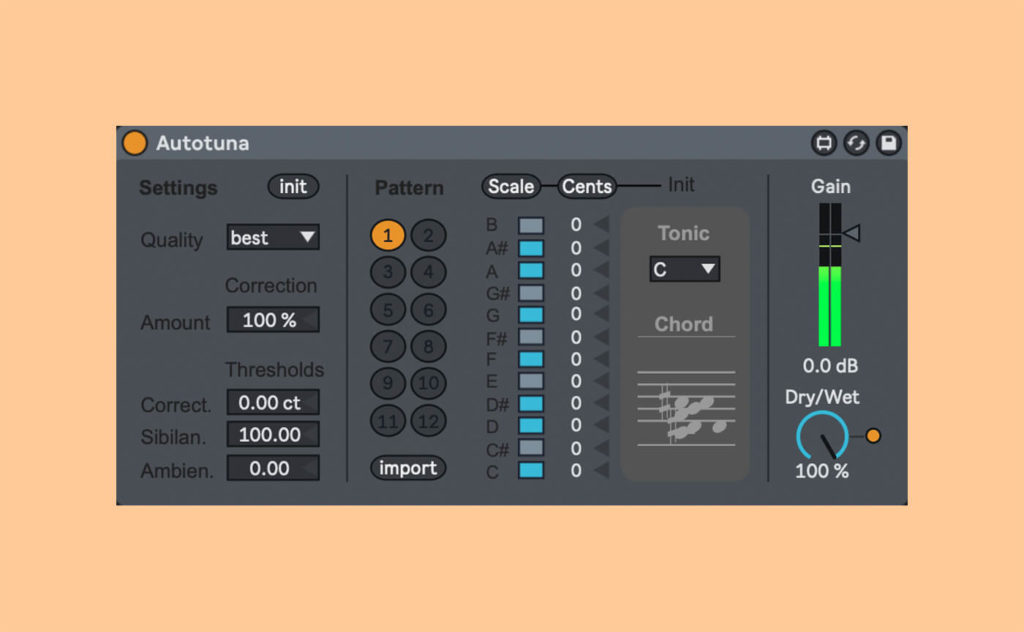1024x632 pixels.
Task: Open the Tonic dropdown set to C
Action: [684, 269]
